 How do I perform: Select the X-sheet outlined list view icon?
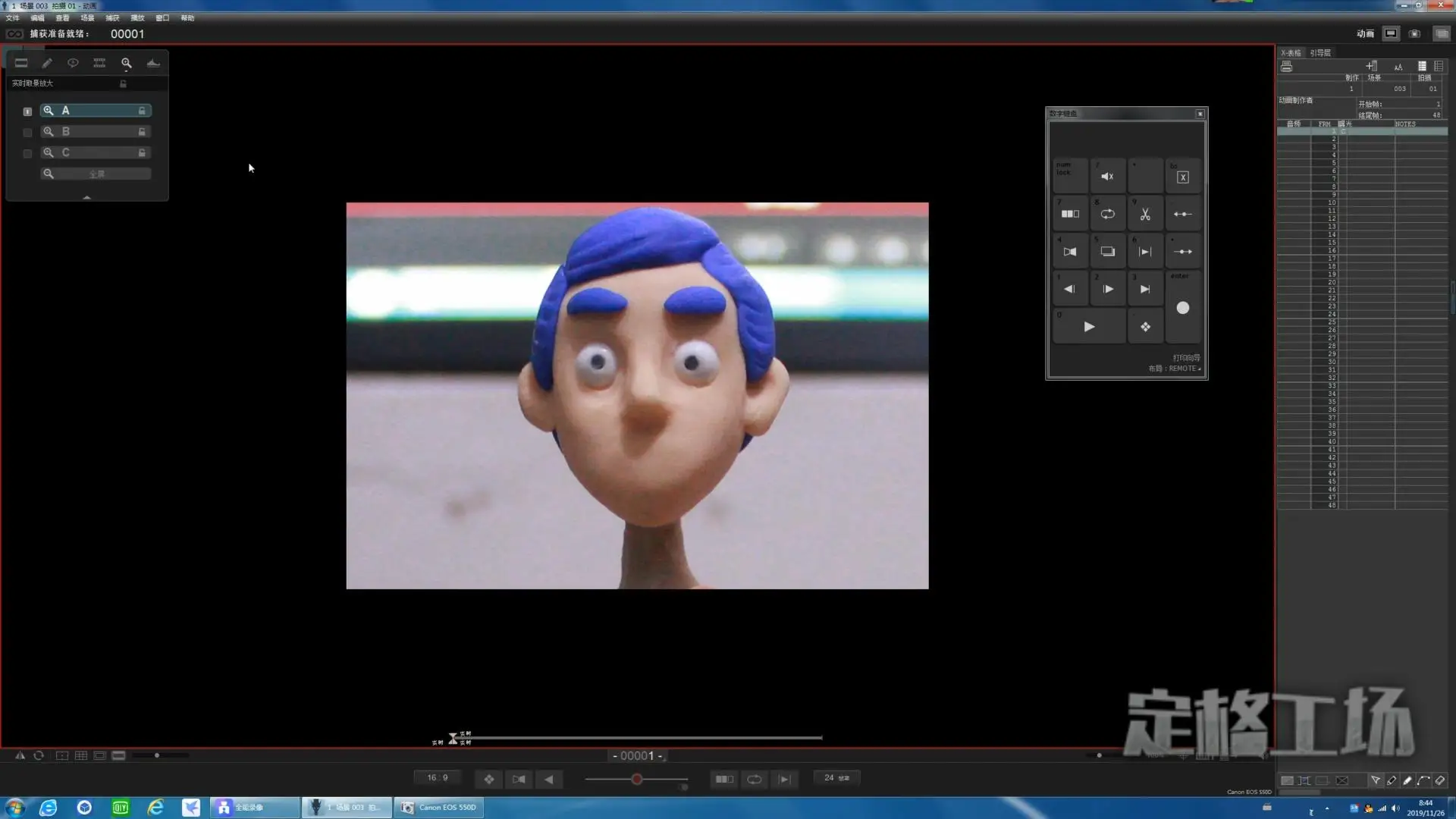(x=1439, y=67)
